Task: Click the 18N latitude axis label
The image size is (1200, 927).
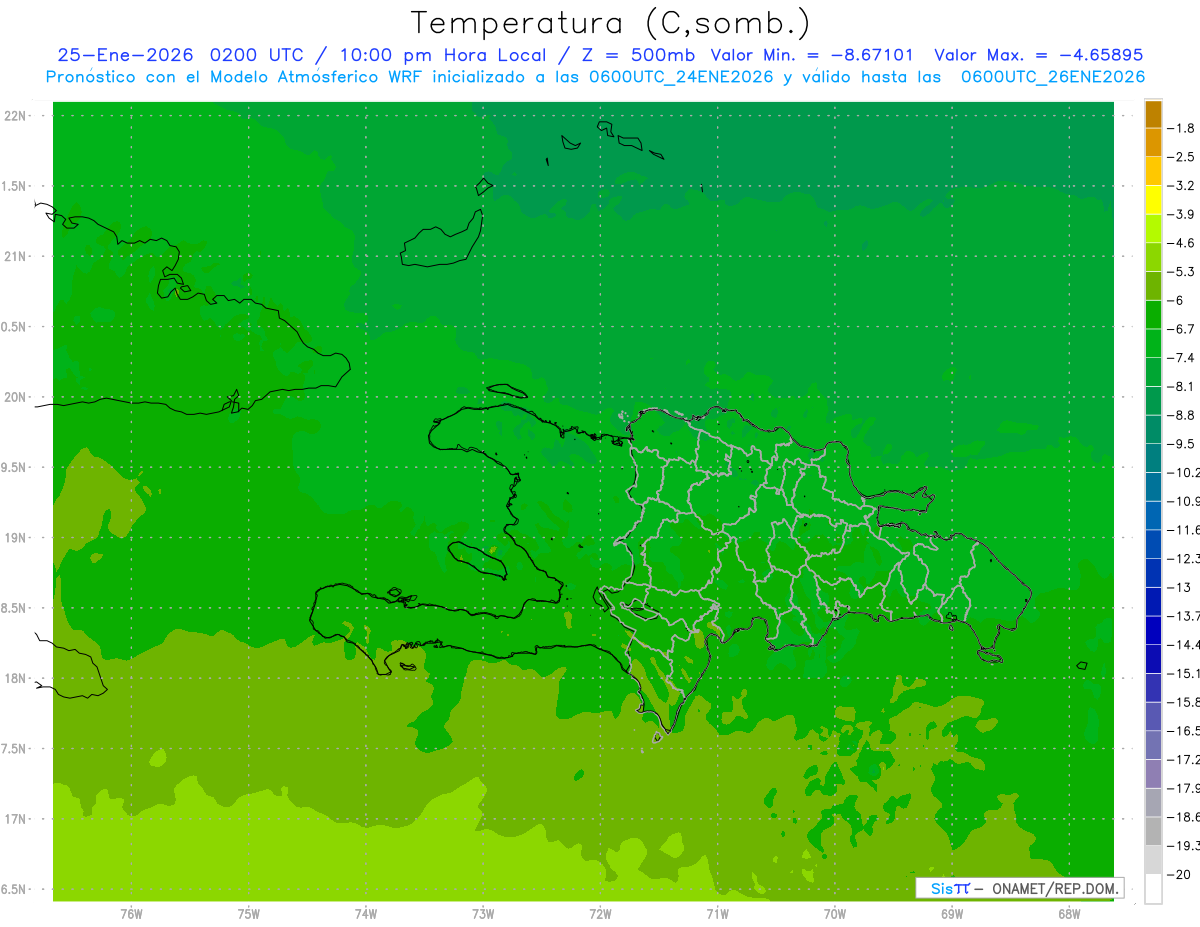Action: [x=15, y=678]
